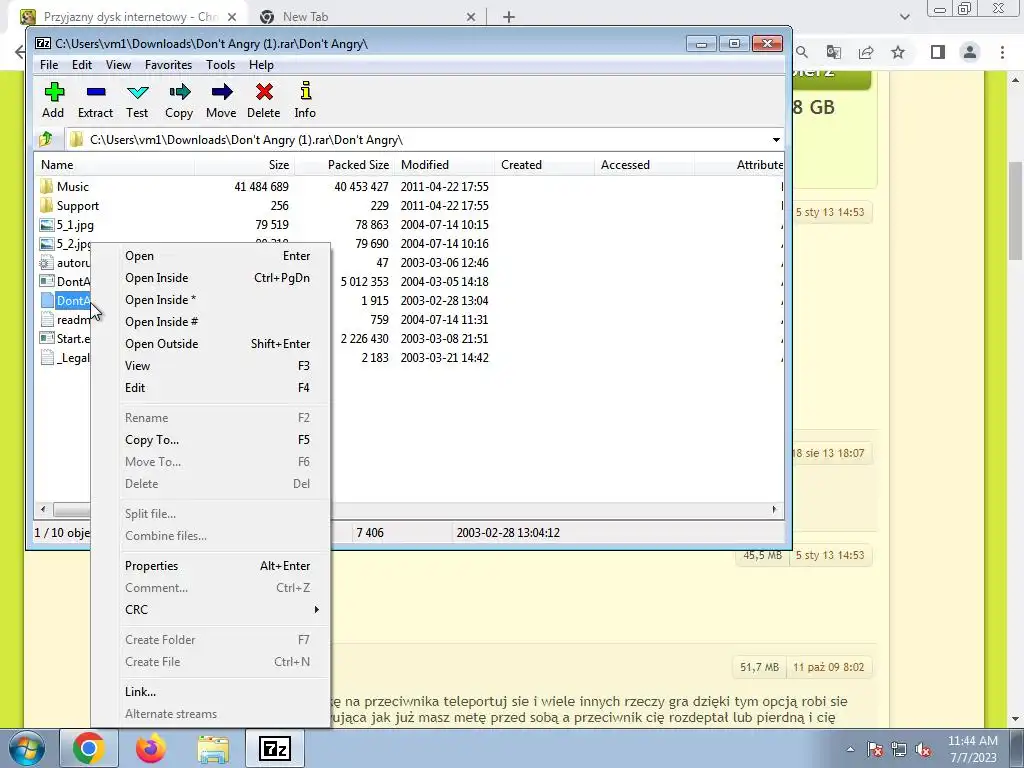Open the File menu

[49, 65]
